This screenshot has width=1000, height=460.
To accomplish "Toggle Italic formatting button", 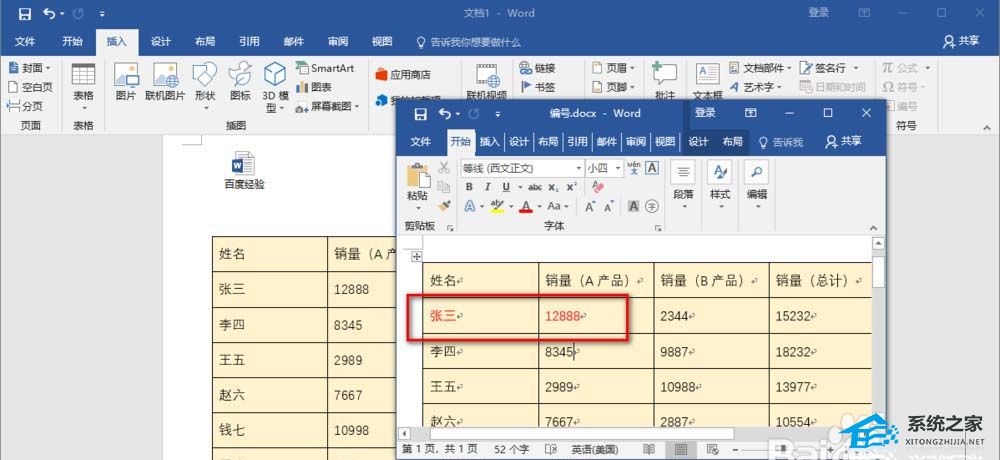I will [x=487, y=187].
